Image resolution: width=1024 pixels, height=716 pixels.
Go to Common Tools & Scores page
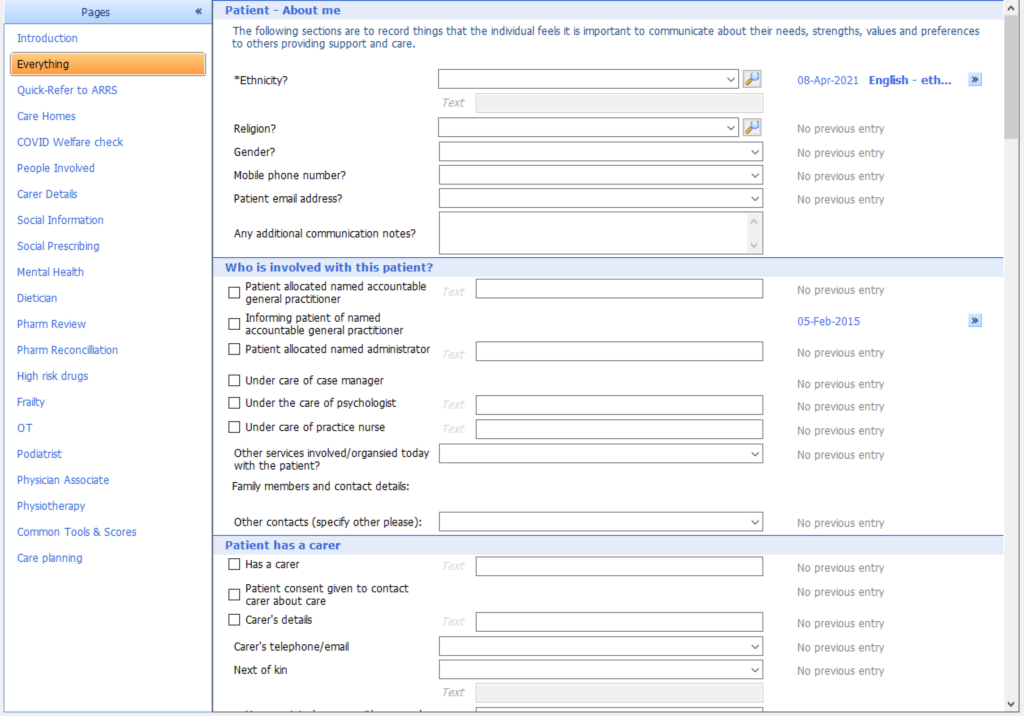[x=76, y=532]
